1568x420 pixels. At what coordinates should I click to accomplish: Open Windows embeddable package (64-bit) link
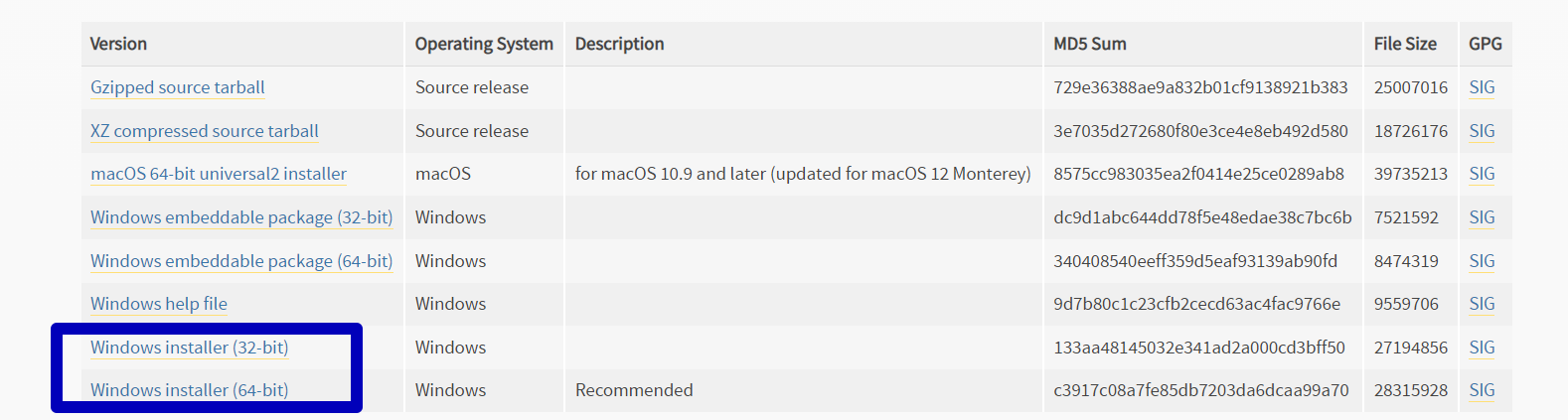241,261
